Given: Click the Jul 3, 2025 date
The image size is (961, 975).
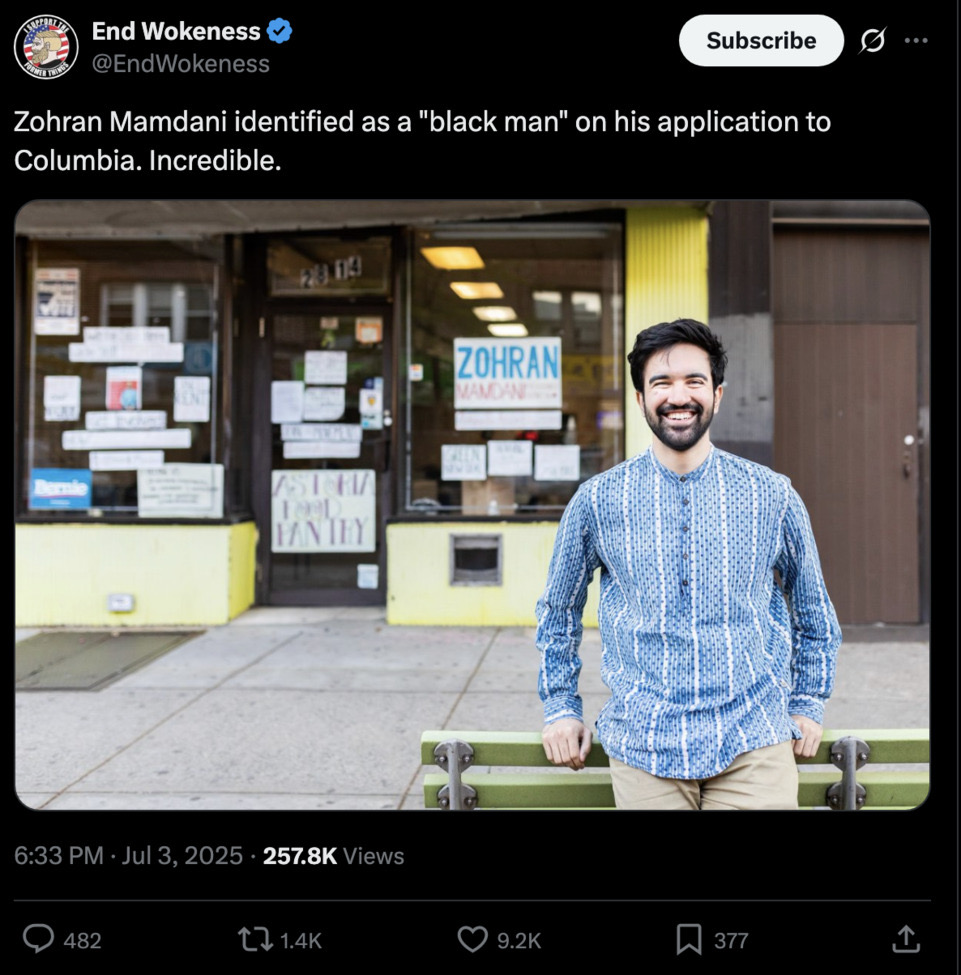Looking at the screenshot, I should click(x=182, y=856).
